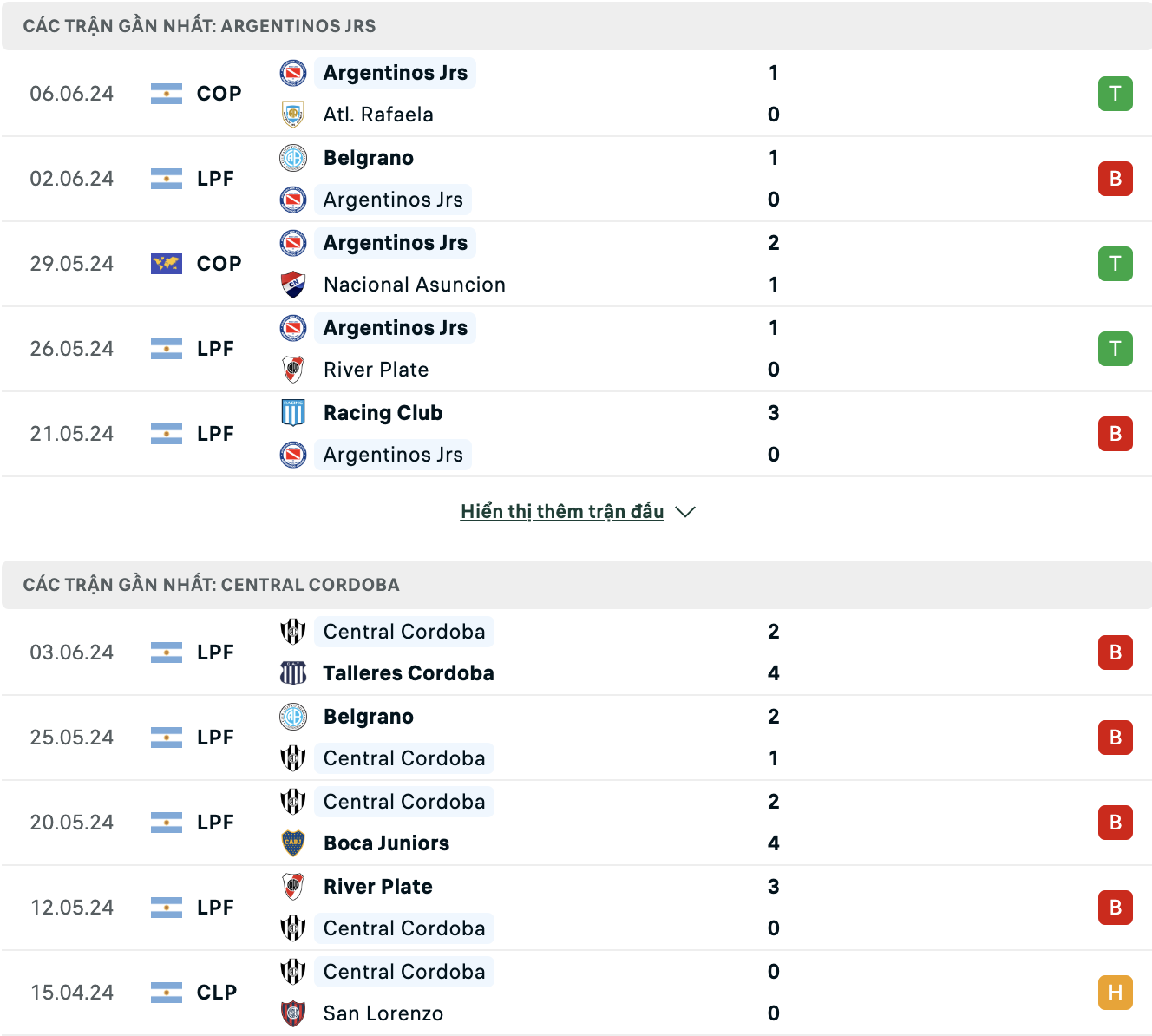Click the Central Cordoba section header
Viewport: 1152px width, 1036px height.
tap(577, 585)
